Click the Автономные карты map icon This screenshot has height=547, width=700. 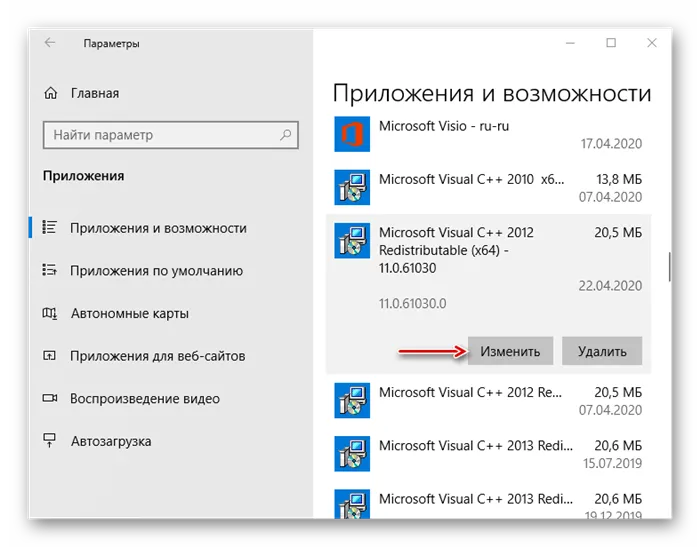click(50, 313)
